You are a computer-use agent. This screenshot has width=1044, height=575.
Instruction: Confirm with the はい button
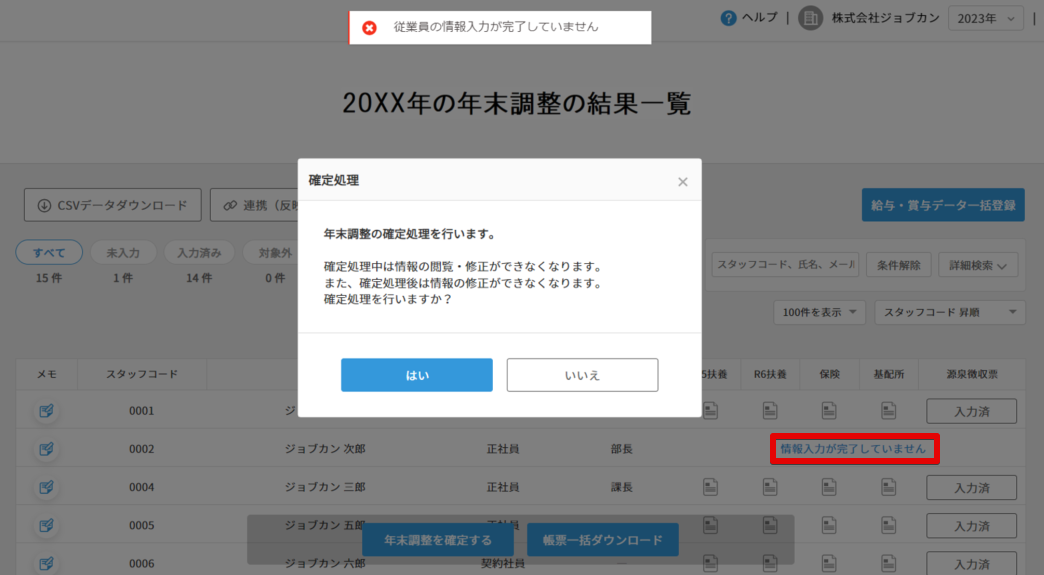(x=416, y=375)
